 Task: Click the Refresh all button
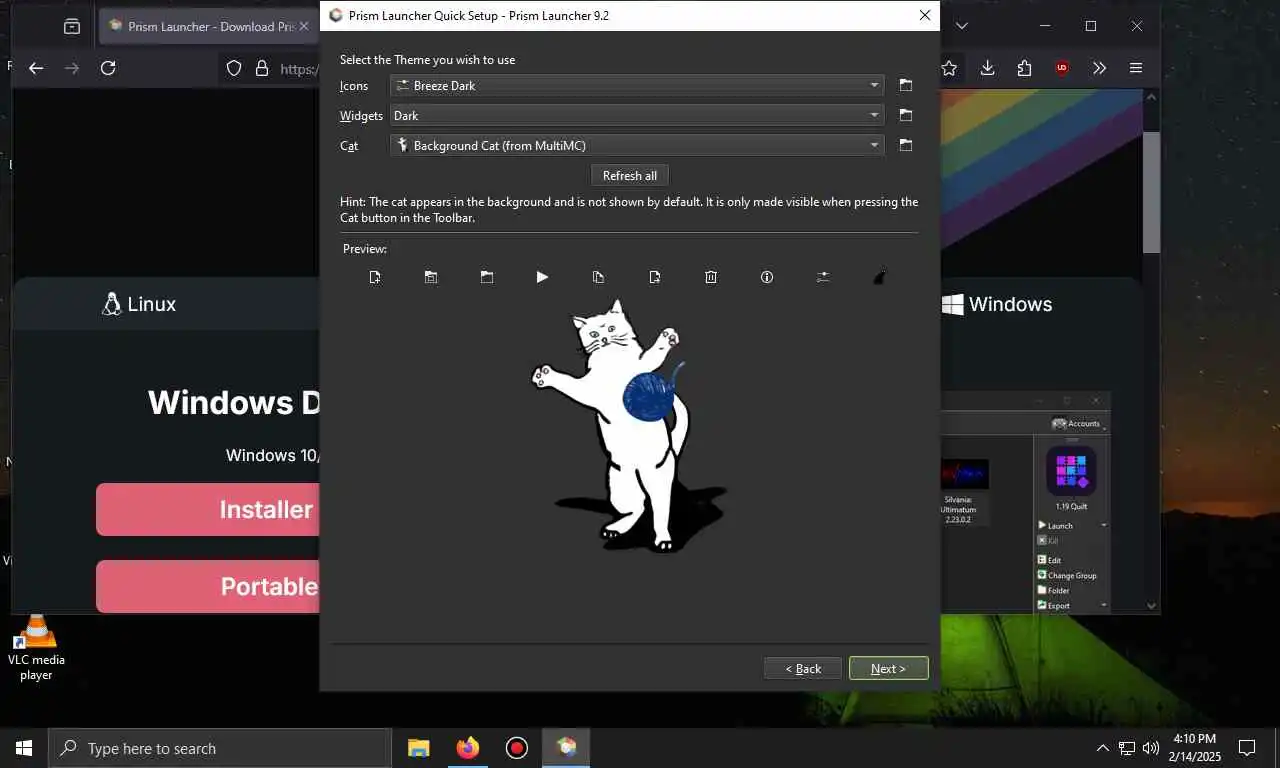click(x=630, y=175)
